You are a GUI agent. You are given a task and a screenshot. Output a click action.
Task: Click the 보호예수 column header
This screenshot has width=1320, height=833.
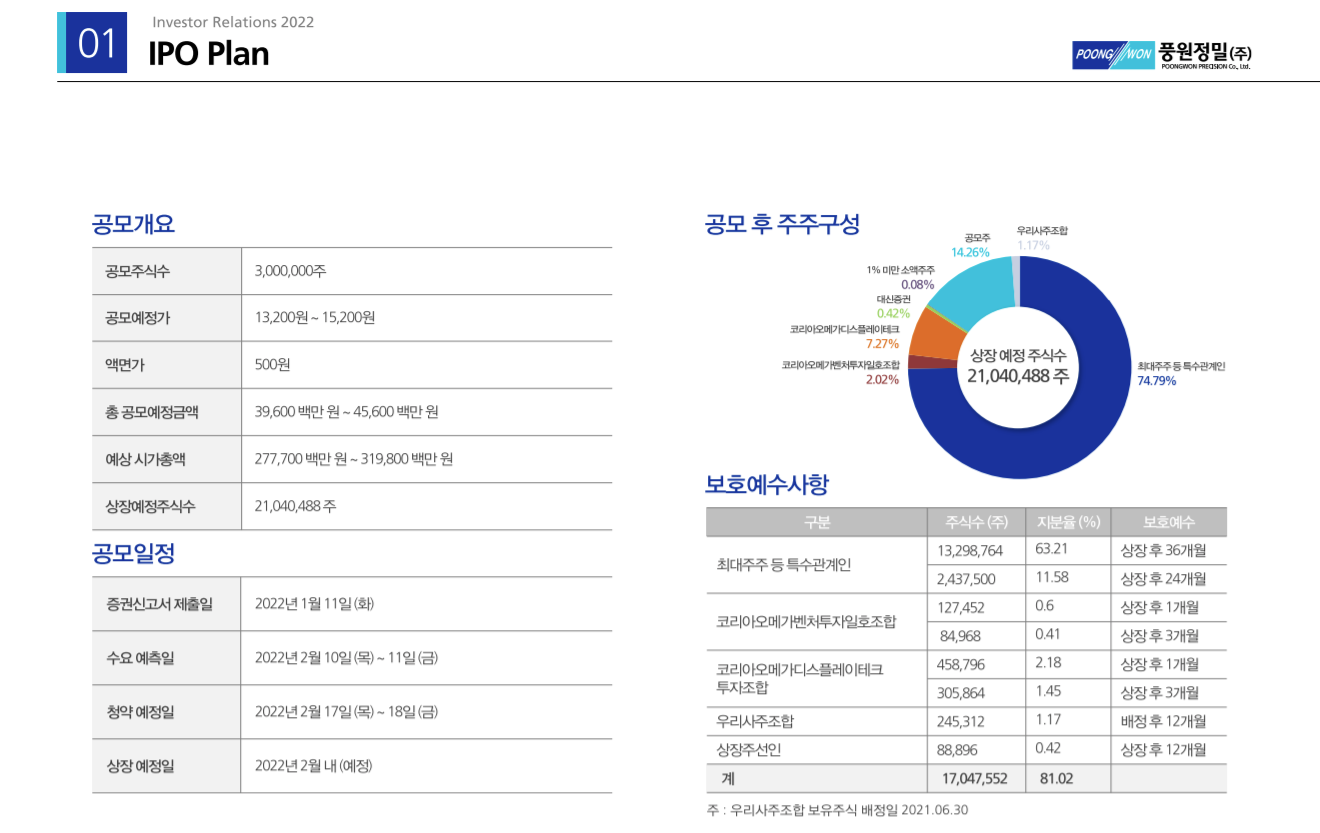1169,522
